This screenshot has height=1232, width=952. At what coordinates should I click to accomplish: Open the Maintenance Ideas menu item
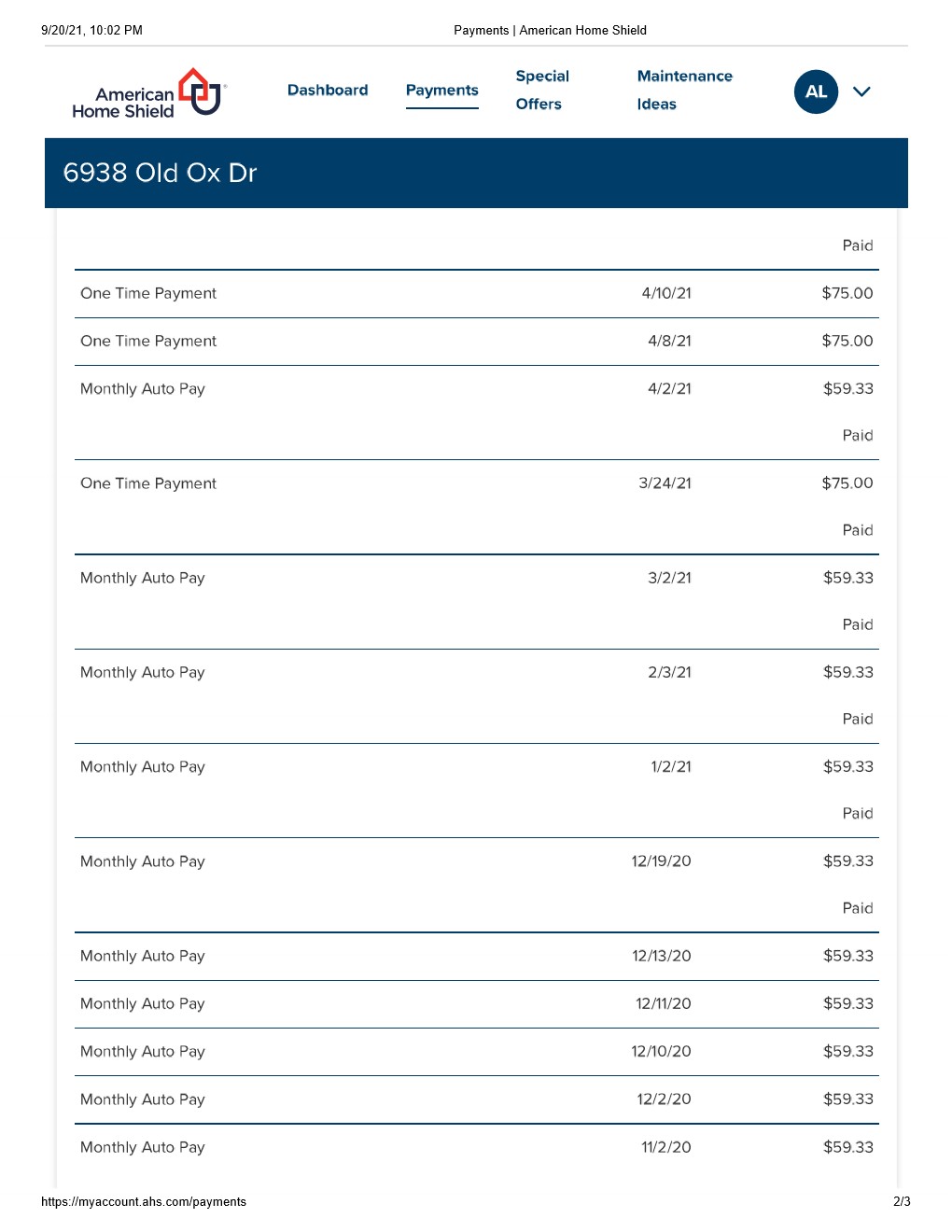(684, 91)
